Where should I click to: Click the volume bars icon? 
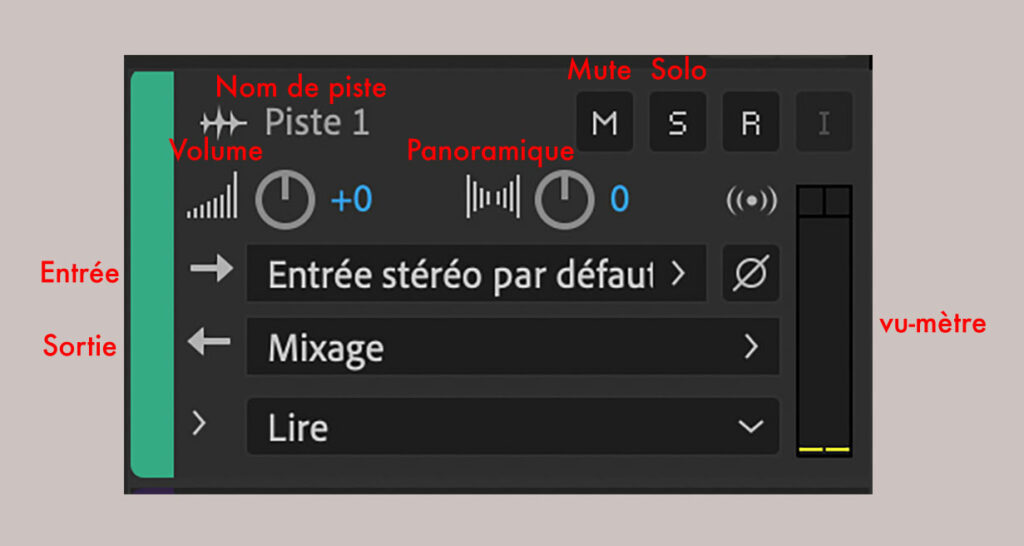pos(212,198)
